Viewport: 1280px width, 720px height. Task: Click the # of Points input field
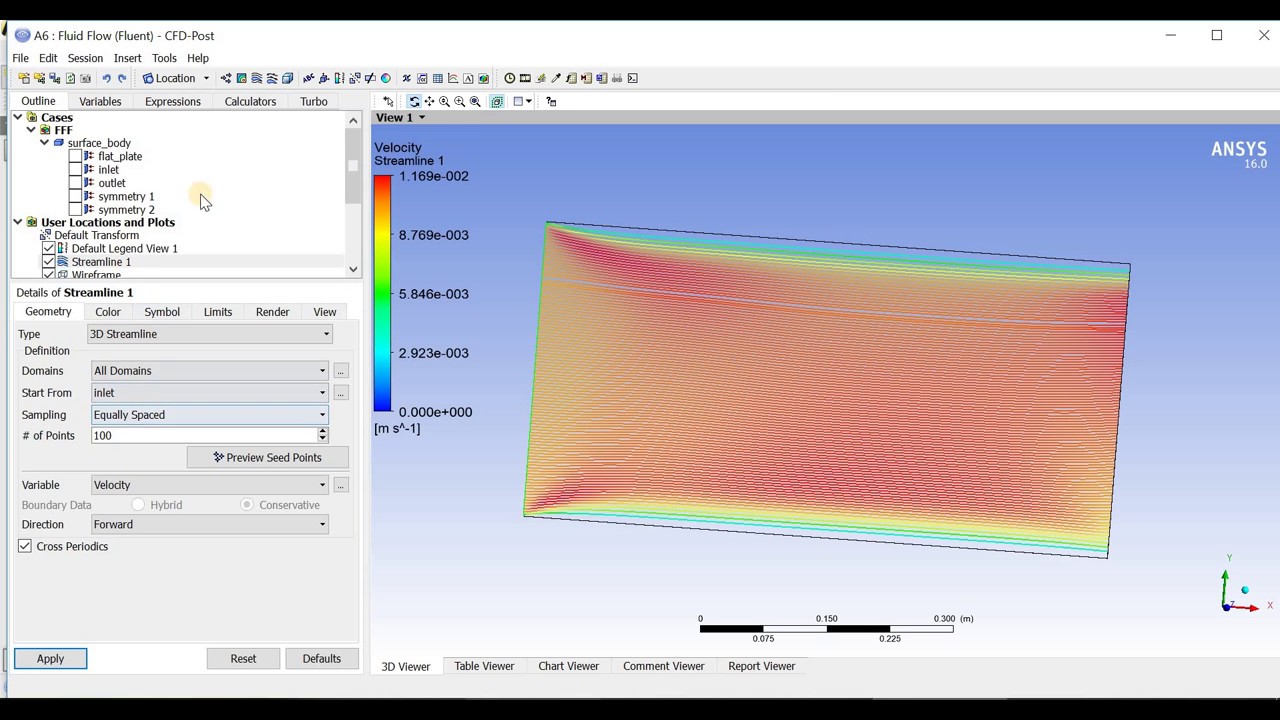(203, 435)
